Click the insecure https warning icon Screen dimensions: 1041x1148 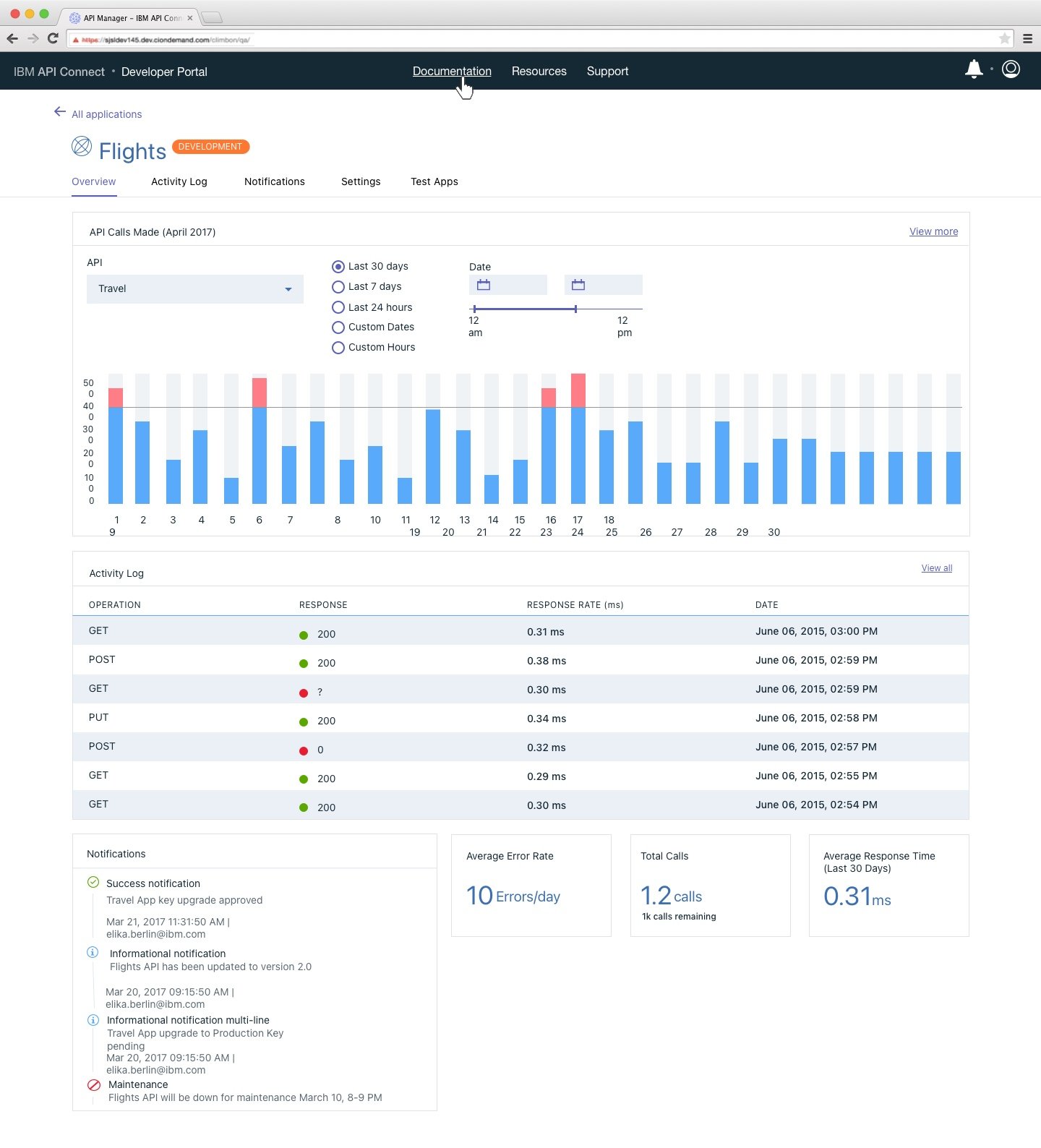click(75, 40)
